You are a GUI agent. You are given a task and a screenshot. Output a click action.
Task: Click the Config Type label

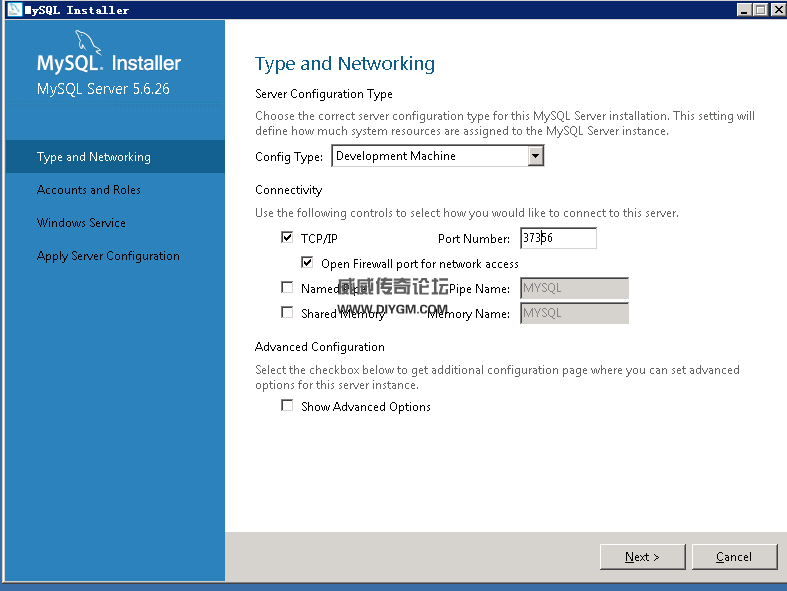click(289, 157)
